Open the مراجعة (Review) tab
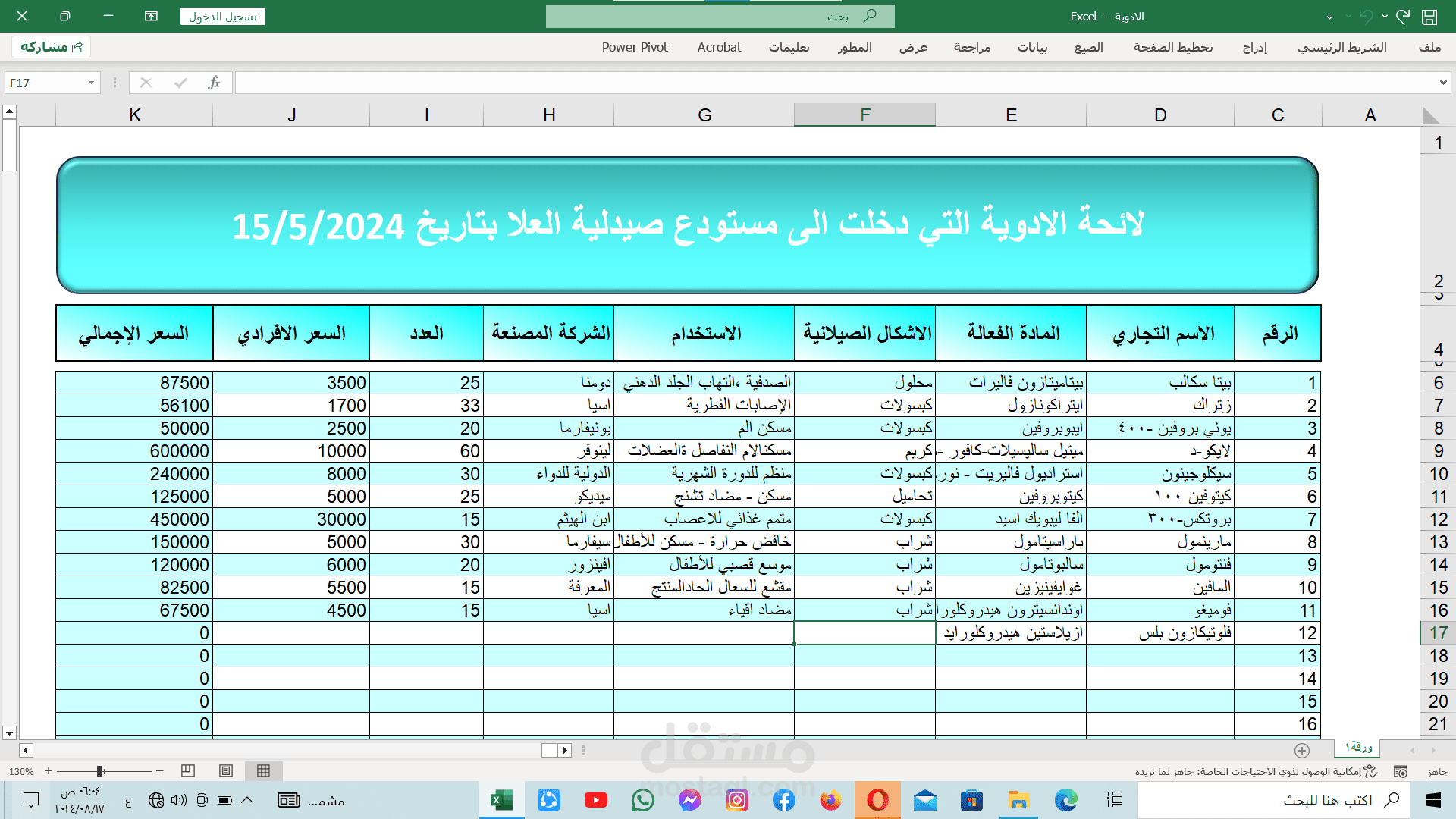This screenshot has height=819, width=1456. click(972, 47)
